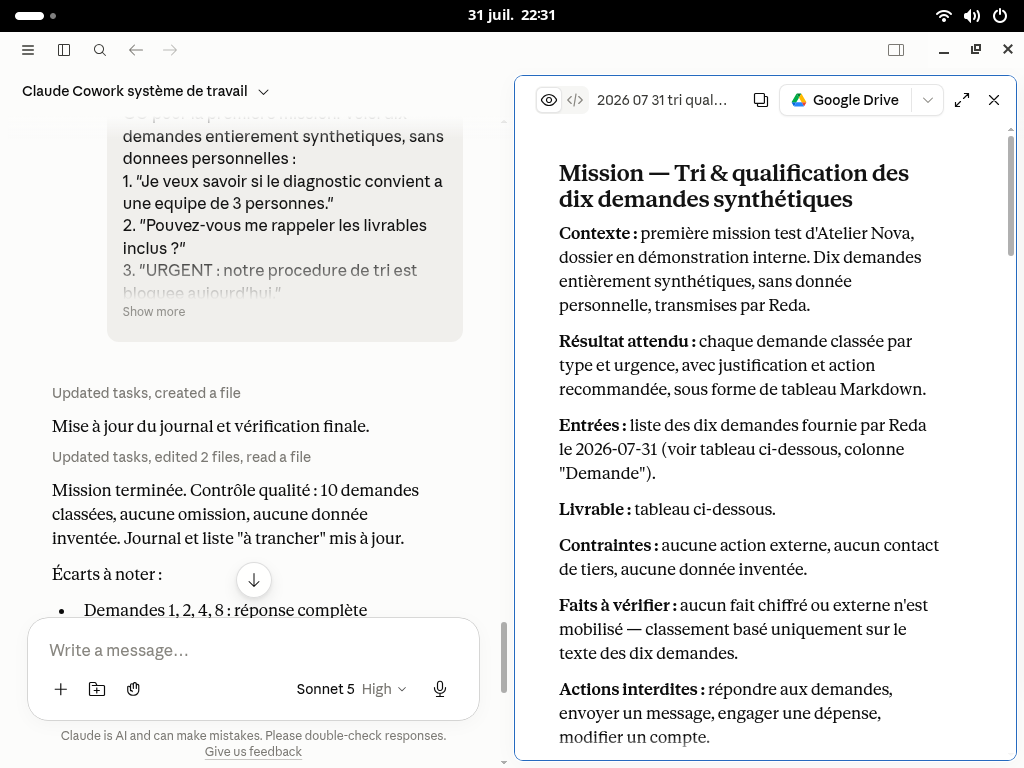This screenshot has height=768, width=1024.
Task: Toggle the right side panel icon
Action: point(896,50)
